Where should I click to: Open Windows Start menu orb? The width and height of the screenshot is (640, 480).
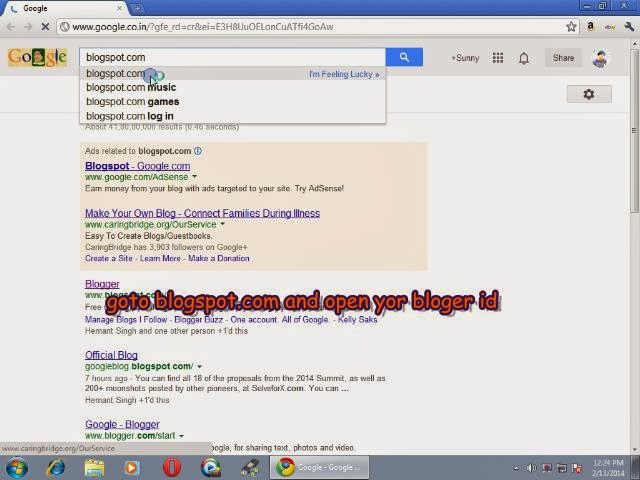(16, 467)
